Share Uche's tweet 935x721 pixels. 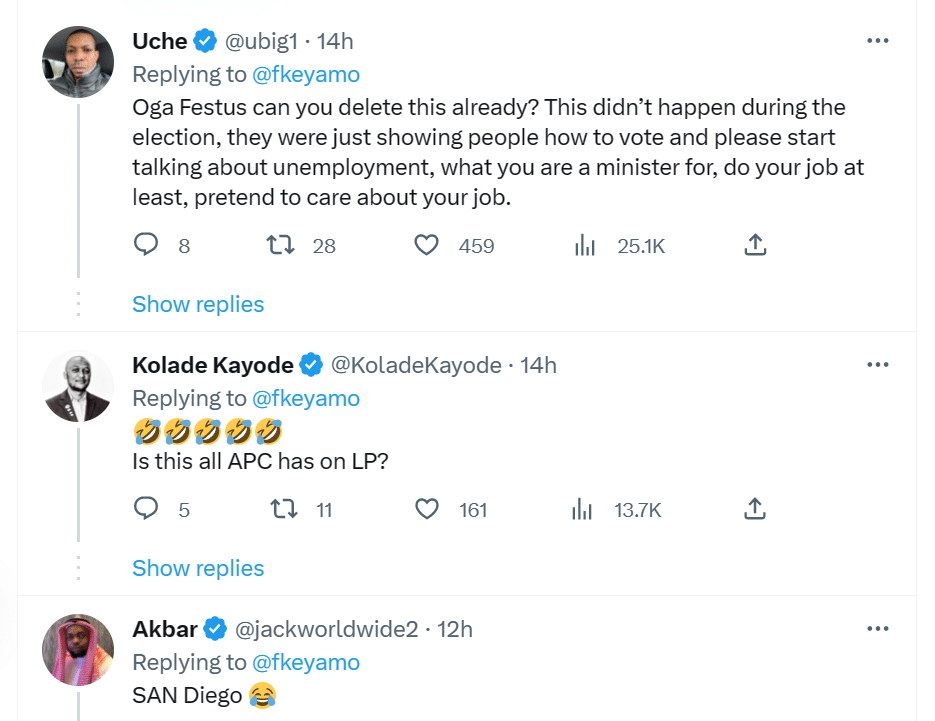point(756,245)
